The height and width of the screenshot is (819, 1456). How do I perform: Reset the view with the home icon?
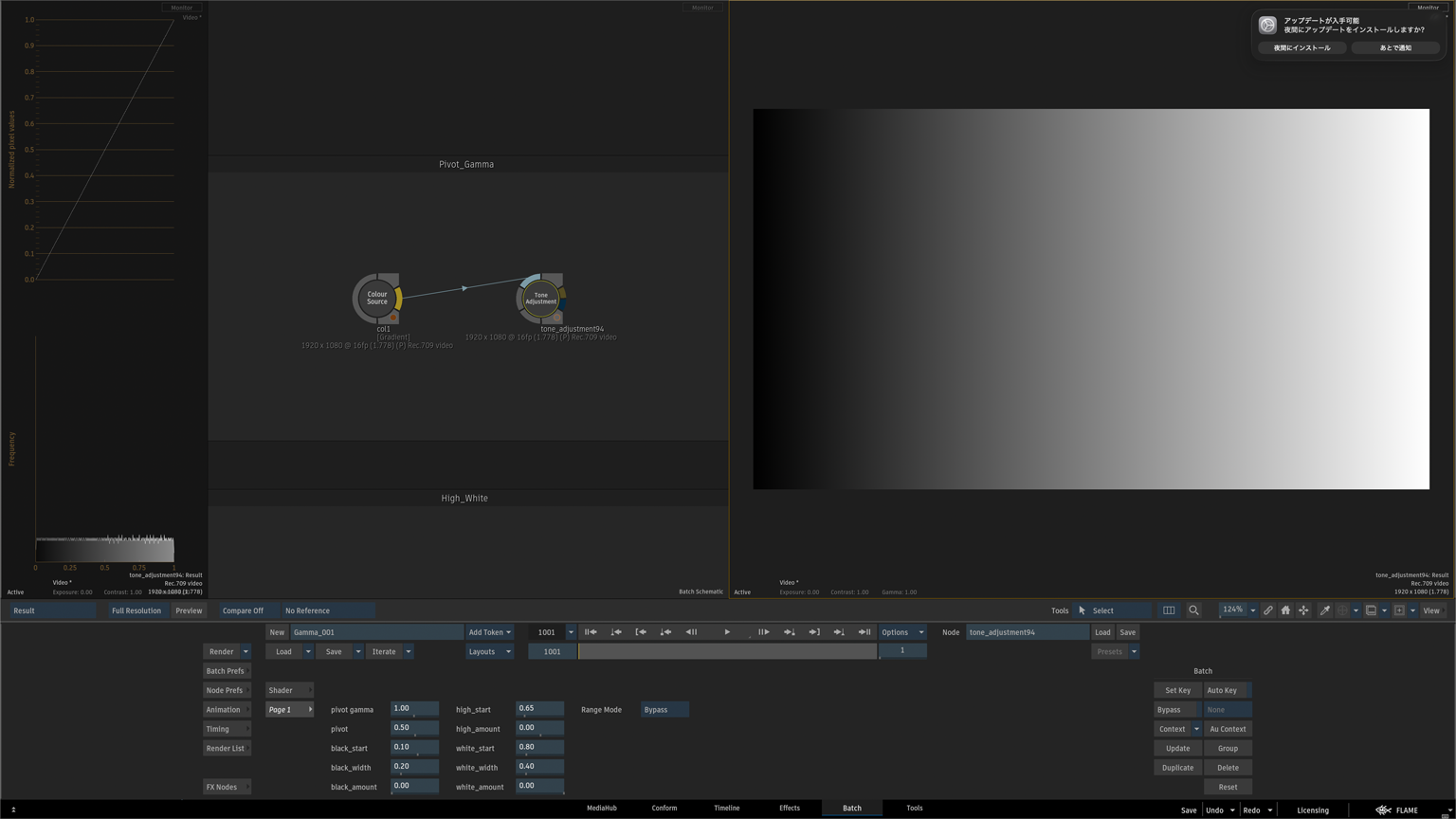point(1285,610)
